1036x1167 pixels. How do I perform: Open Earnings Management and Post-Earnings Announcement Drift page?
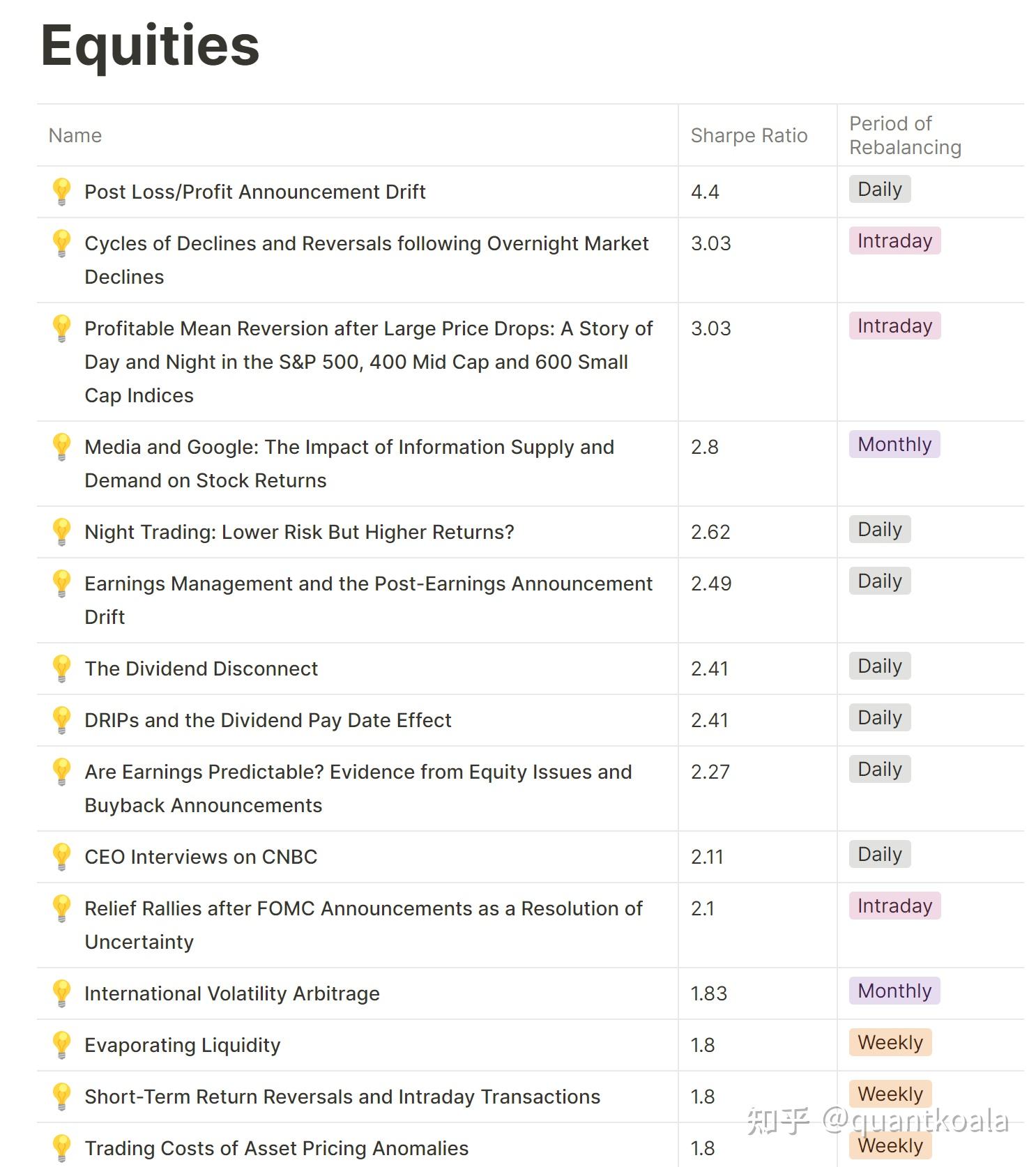pyautogui.click(x=368, y=600)
